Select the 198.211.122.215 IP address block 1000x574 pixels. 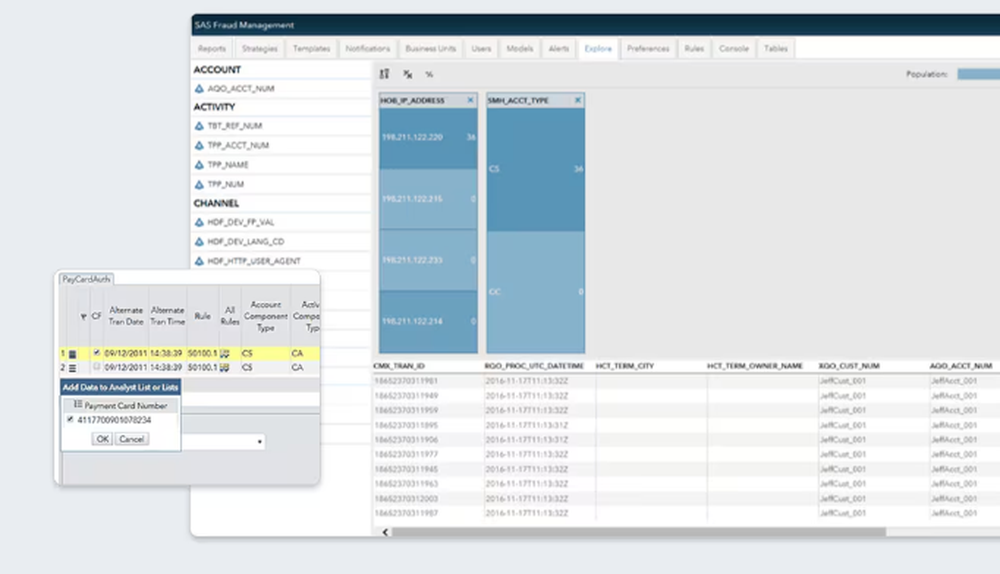click(428, 199)
